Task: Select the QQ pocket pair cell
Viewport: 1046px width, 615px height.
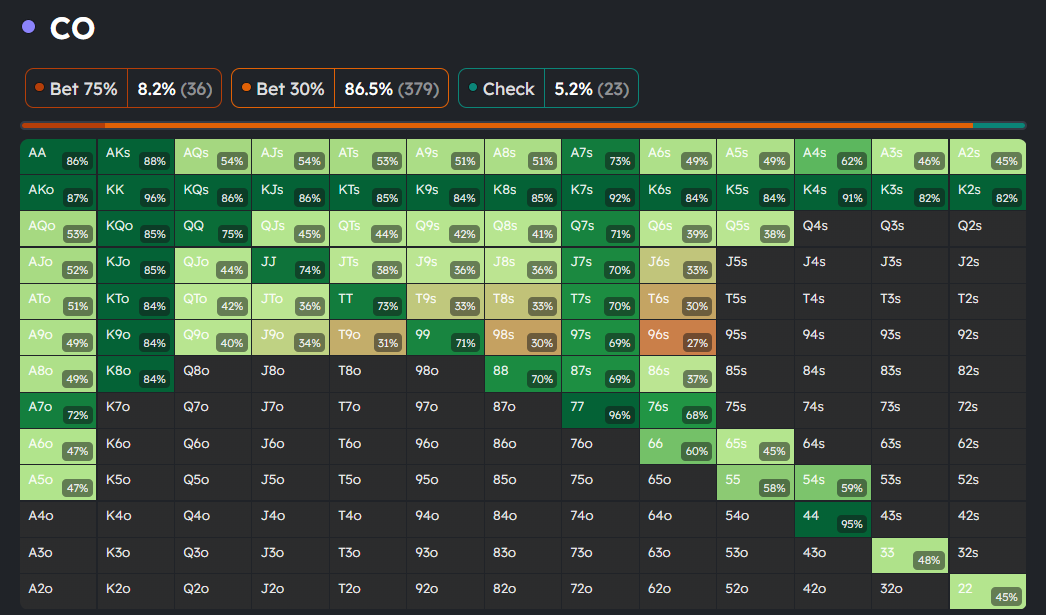Action: click(213, 229)
